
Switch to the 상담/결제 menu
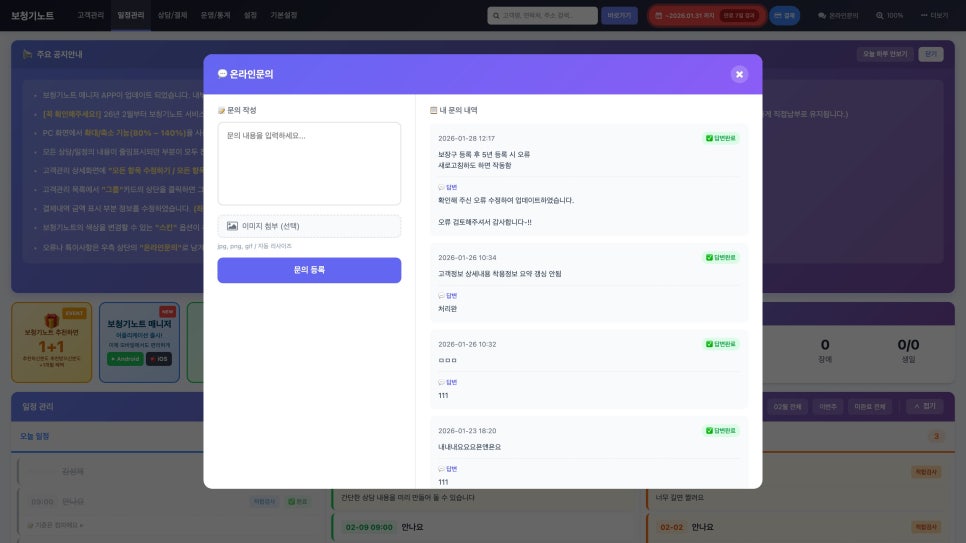click(x=172, y=16)
